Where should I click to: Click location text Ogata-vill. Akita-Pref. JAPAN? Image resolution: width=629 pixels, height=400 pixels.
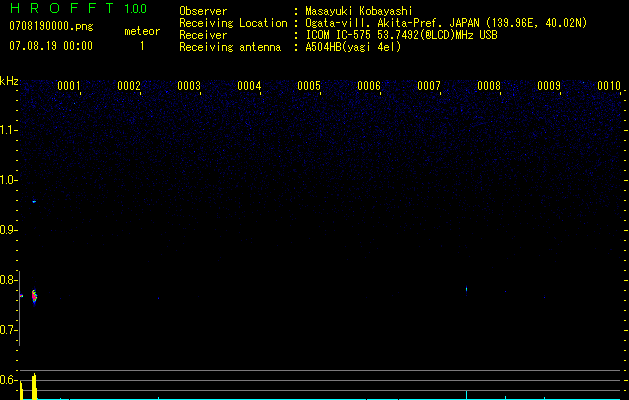click(x=392, y=23)
